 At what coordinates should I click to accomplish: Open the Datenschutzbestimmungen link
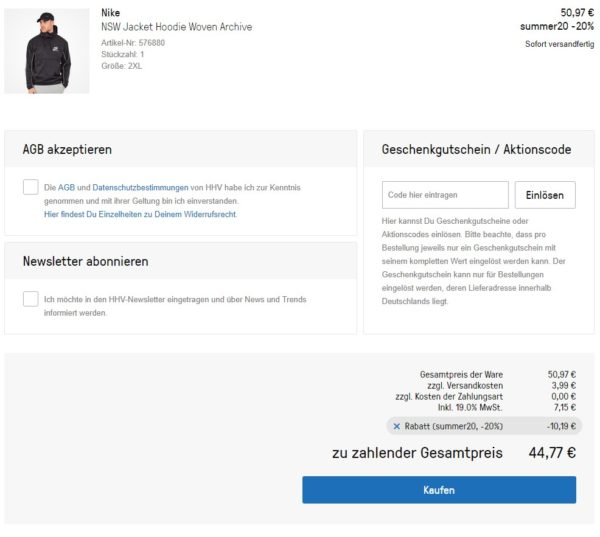pyautogui.click(x=140, y=188)
